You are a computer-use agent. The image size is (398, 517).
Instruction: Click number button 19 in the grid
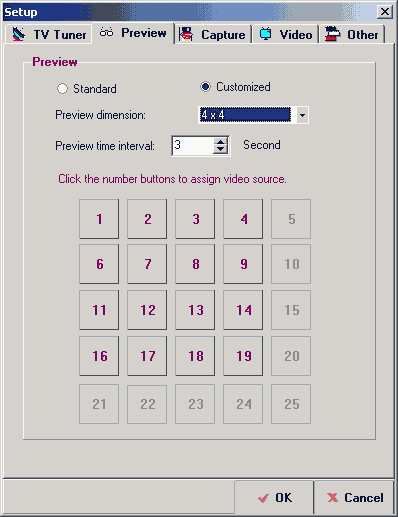click(243, 356)
